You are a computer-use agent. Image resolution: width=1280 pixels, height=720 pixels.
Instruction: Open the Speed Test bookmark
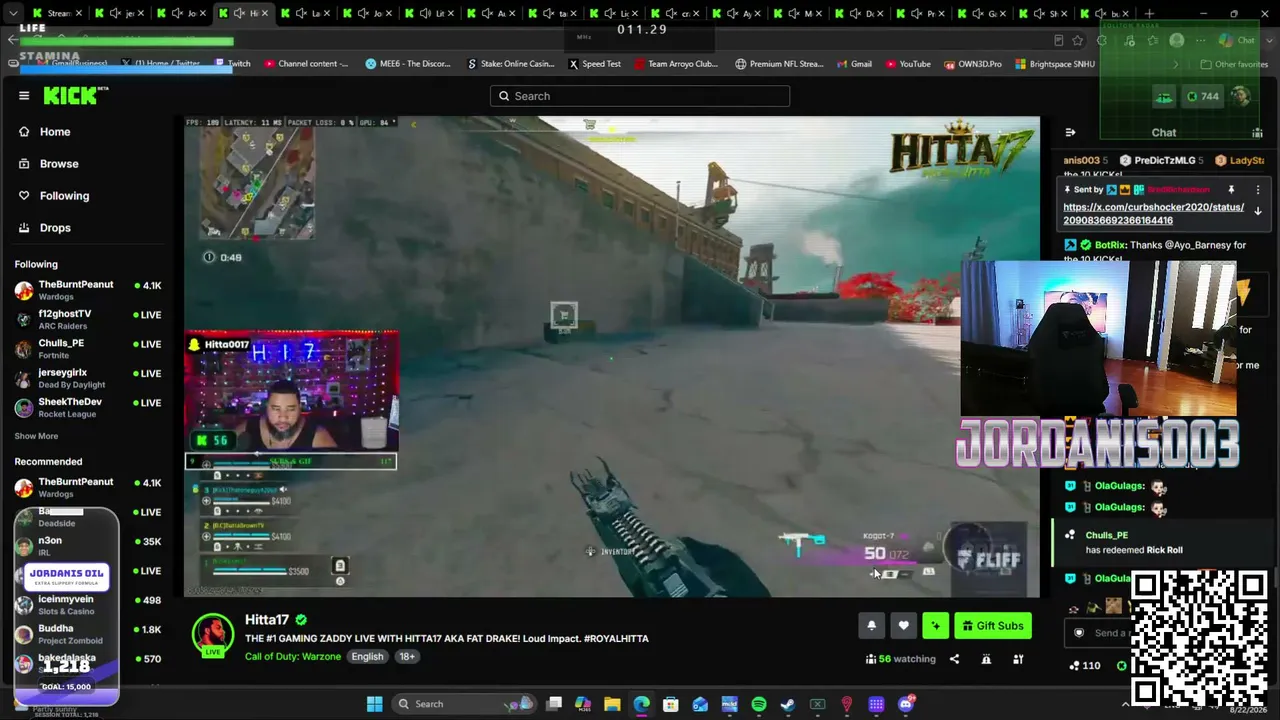tap(595, 64)
